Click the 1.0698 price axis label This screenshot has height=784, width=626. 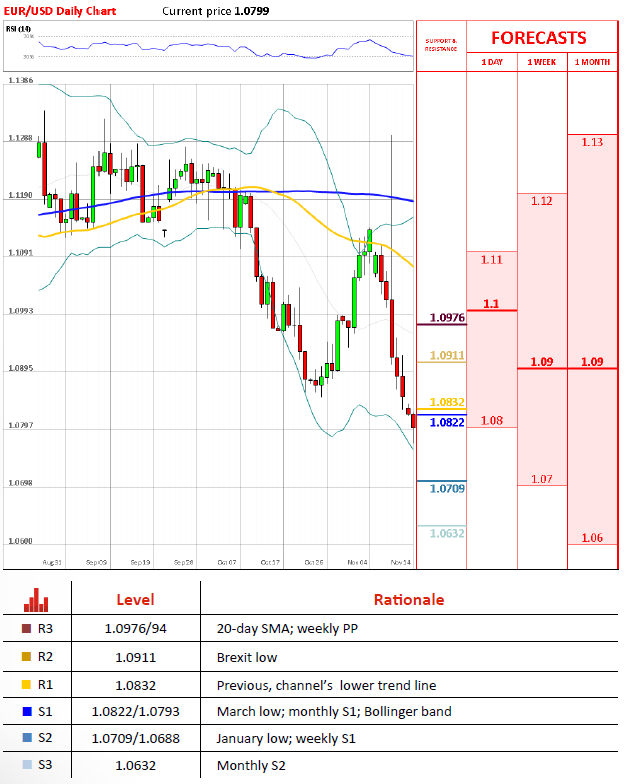(x=20, y=483)
